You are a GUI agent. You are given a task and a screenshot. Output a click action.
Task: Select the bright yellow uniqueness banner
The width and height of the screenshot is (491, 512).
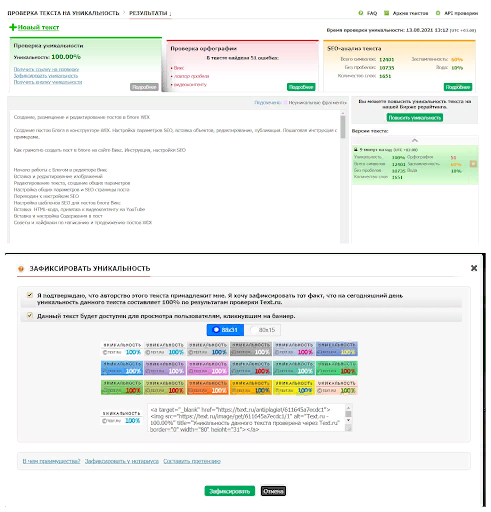[294, 387]
